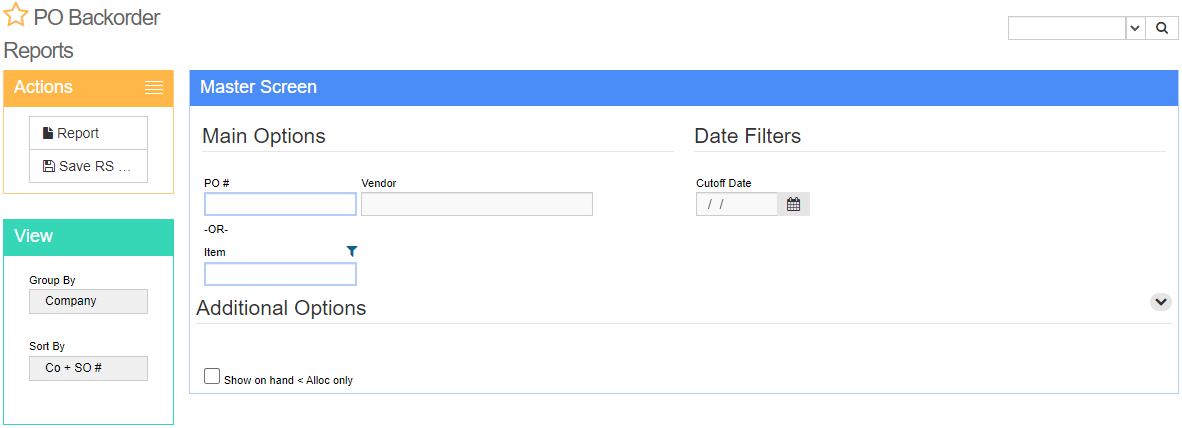Click the Item filter funnel icon

point(351,252)
